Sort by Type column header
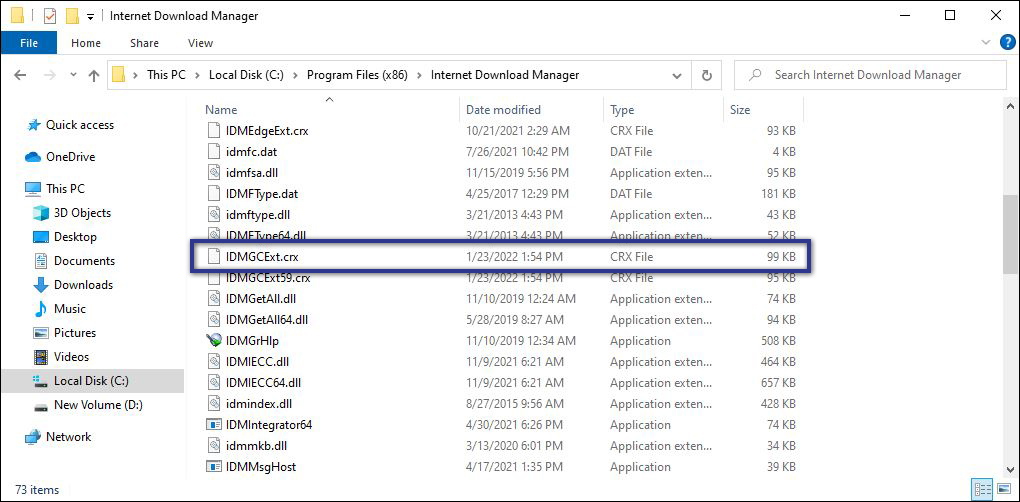This screenshot has height=502, width=1020. click(x=622, y=110)
